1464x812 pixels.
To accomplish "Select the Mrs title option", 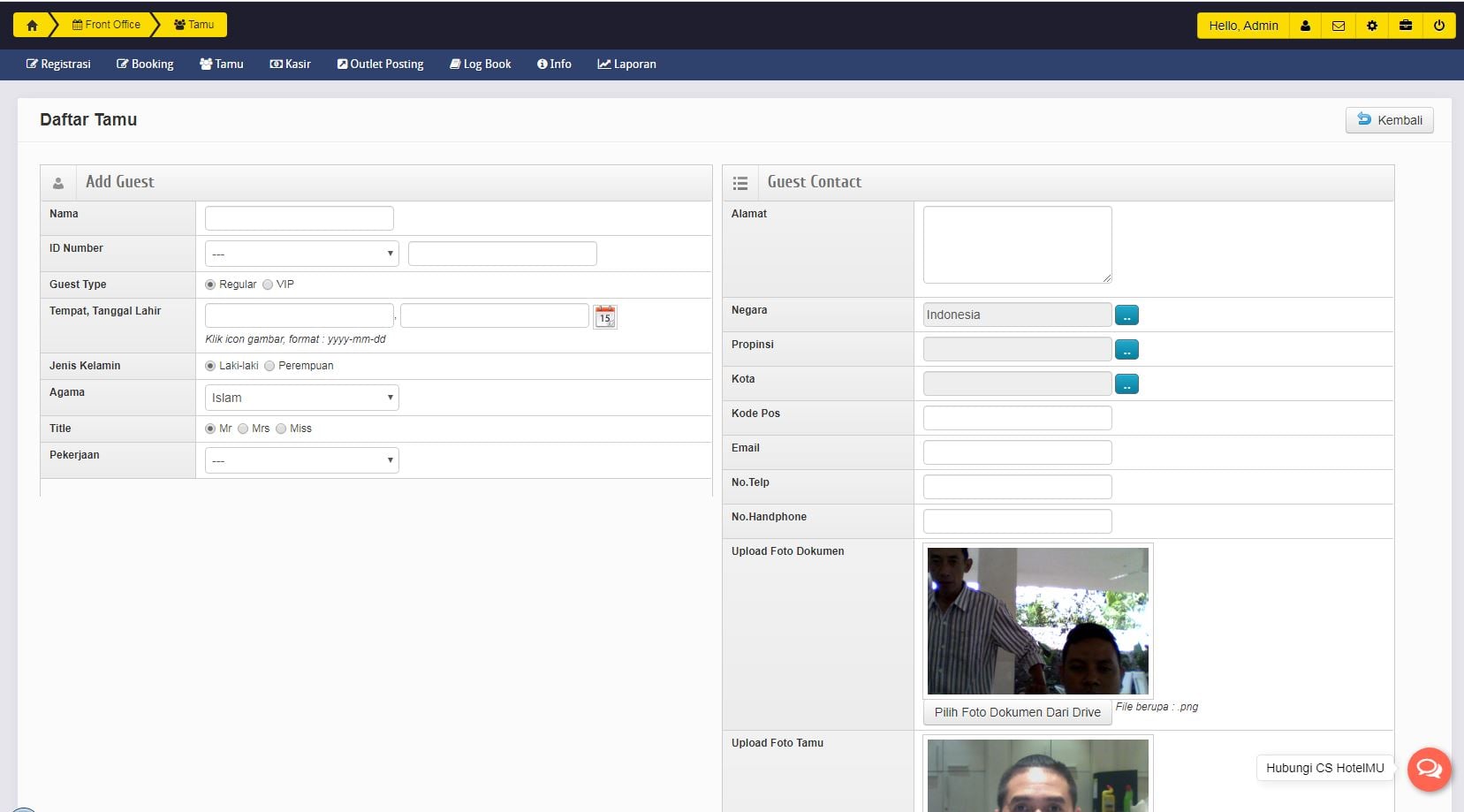I will [x=243, y=429].
